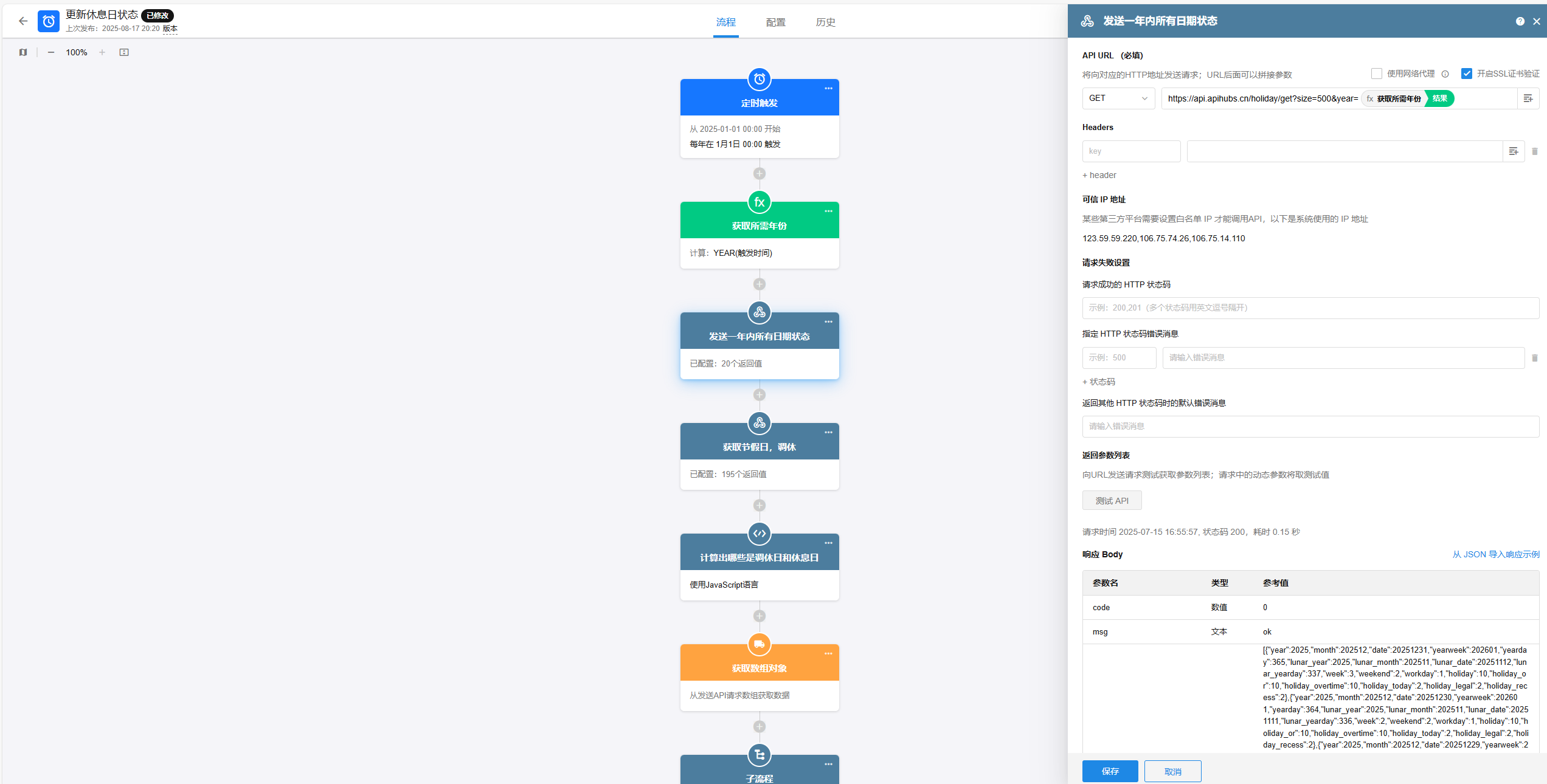Open field picker for header value
Screen dimensions: 1547x784
[1513, 151]
